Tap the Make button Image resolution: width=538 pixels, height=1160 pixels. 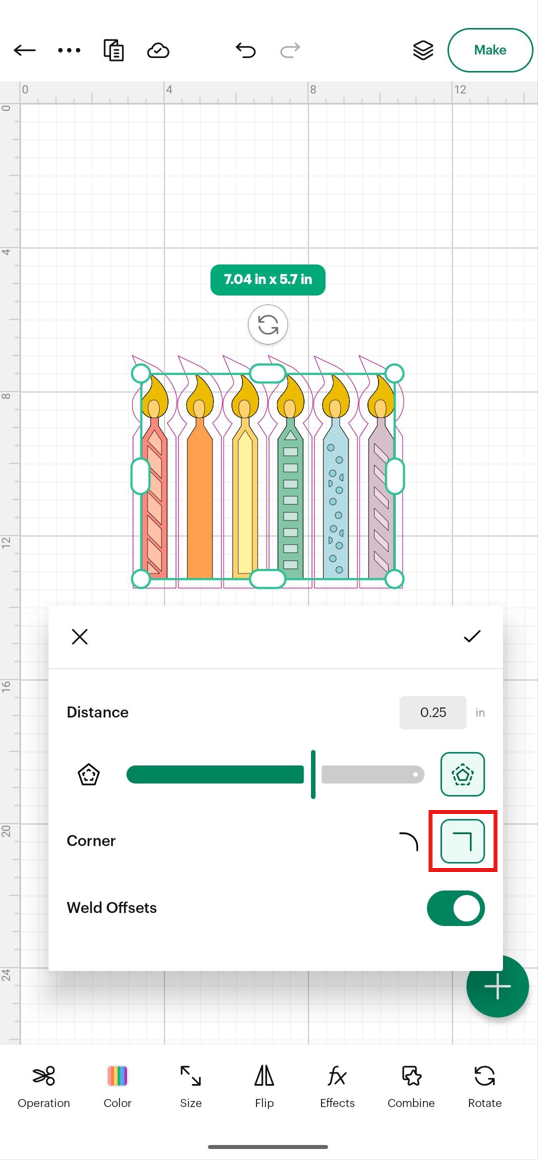[x=490, y=50]
